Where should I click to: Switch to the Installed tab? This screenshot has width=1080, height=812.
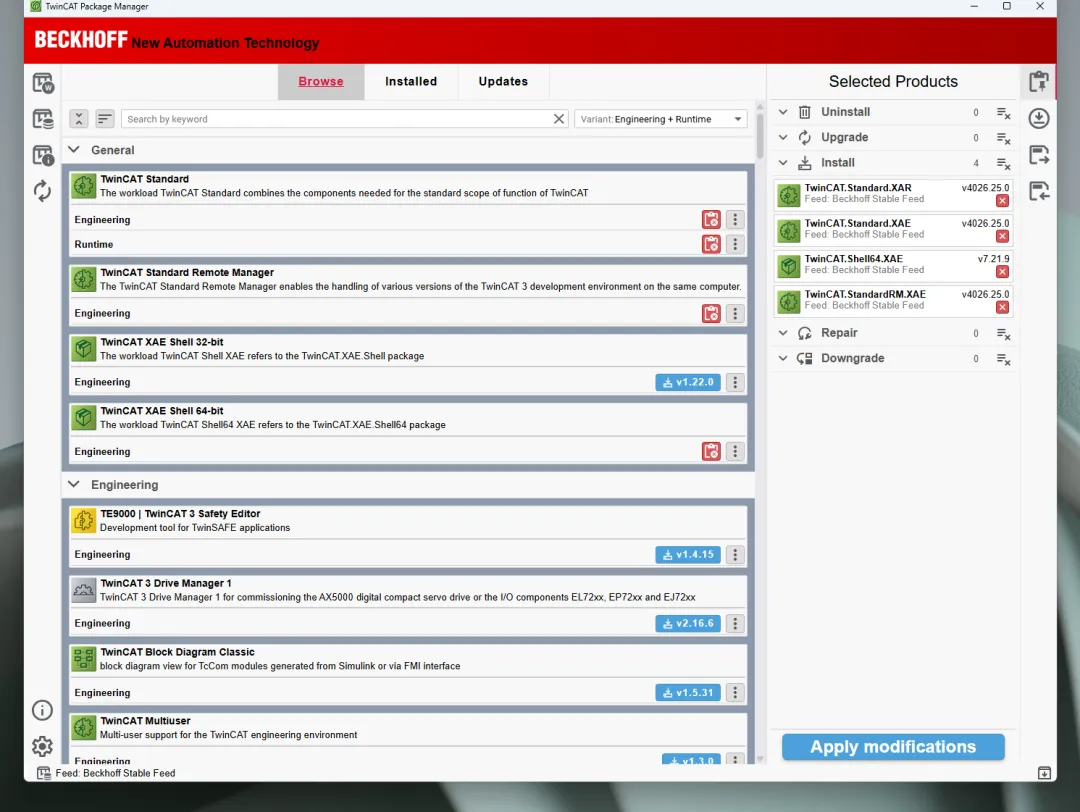(x=411, y=81)
